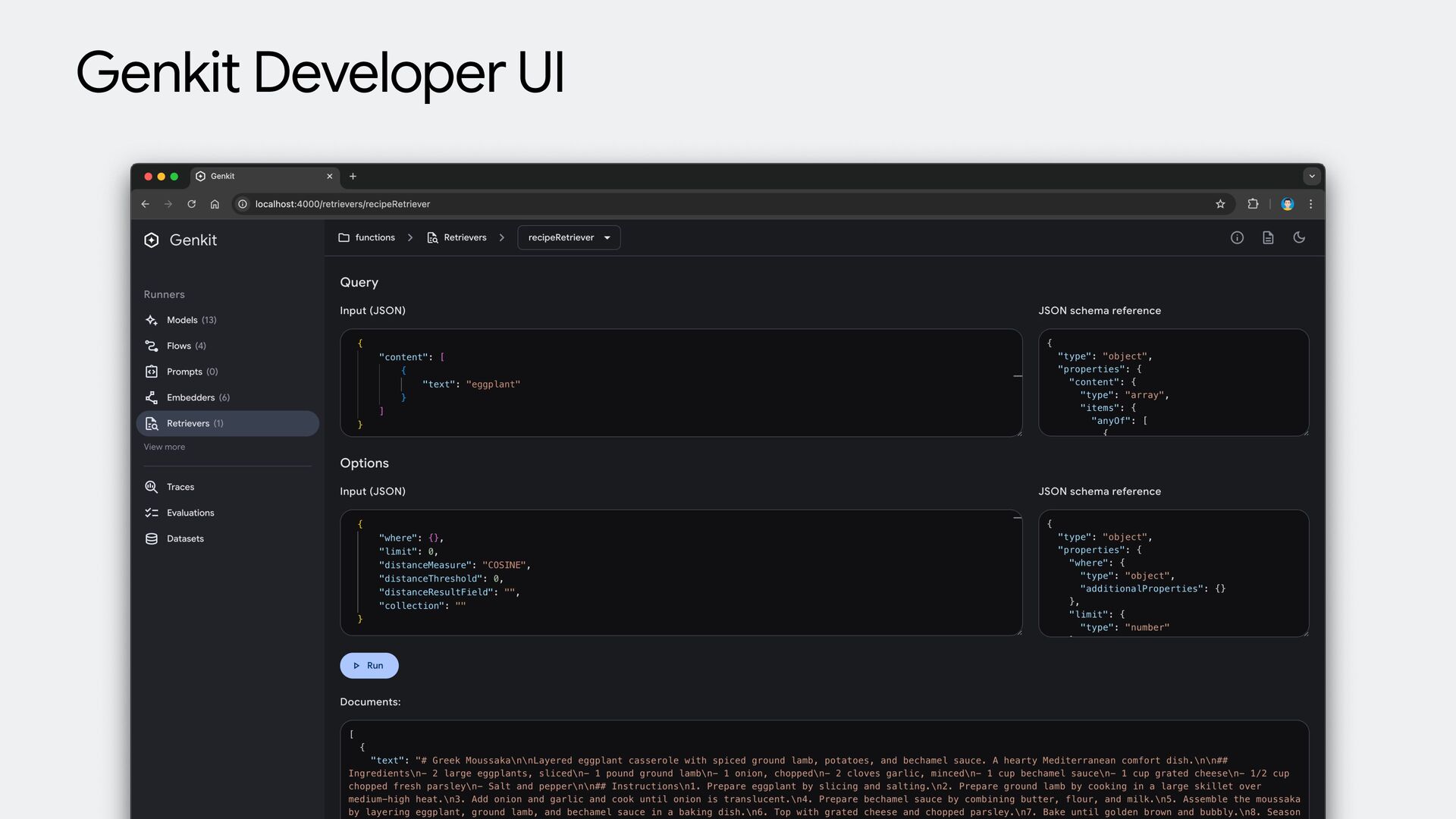The width and height of the screenshot is (1456, 819).
Task: Click the Traces sidebar item
Action: coord(180,487)
